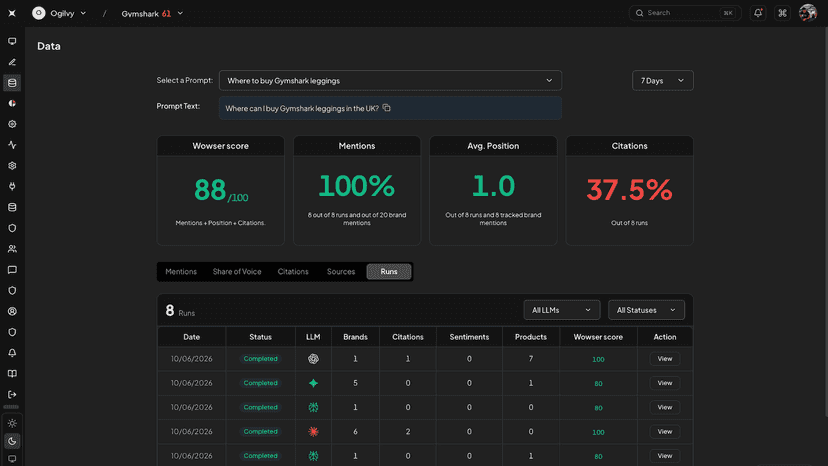Open the activity pulse icon in the sidebar
Viewport: 828px width, 466px height.
(x=12, y=145)
